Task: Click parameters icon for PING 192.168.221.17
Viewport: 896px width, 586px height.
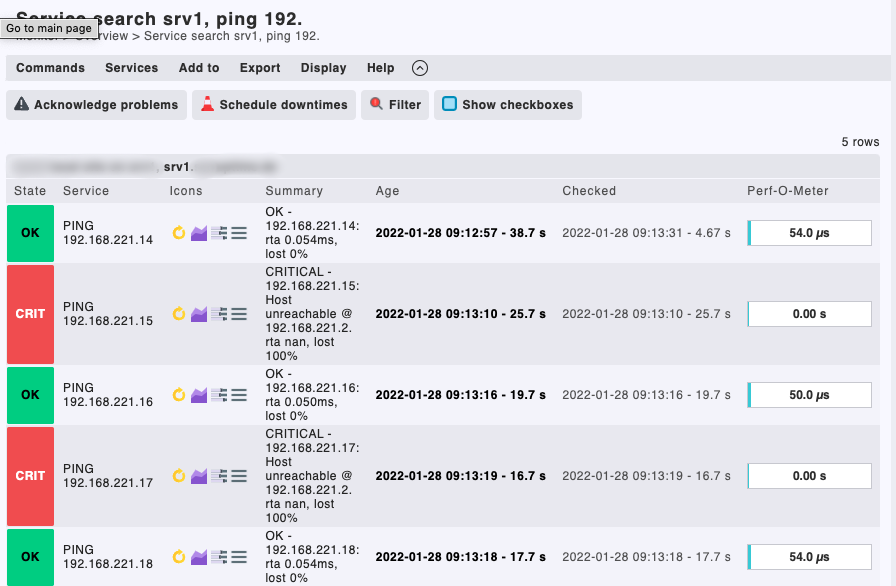Action: 219,476
